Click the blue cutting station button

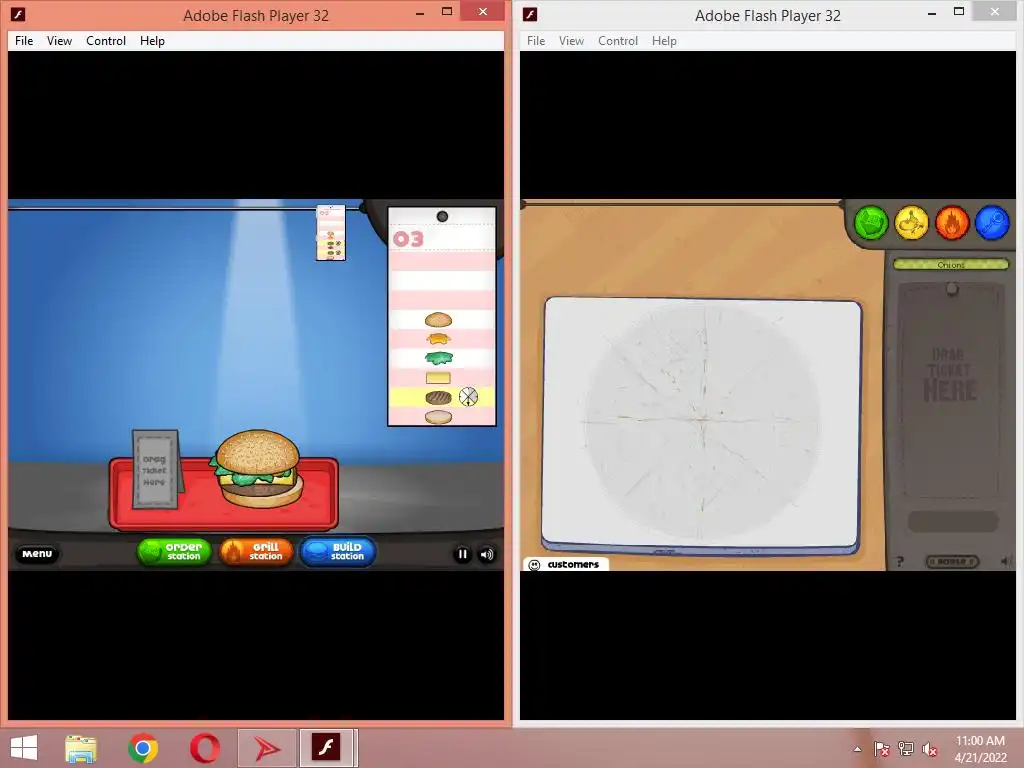993,223
